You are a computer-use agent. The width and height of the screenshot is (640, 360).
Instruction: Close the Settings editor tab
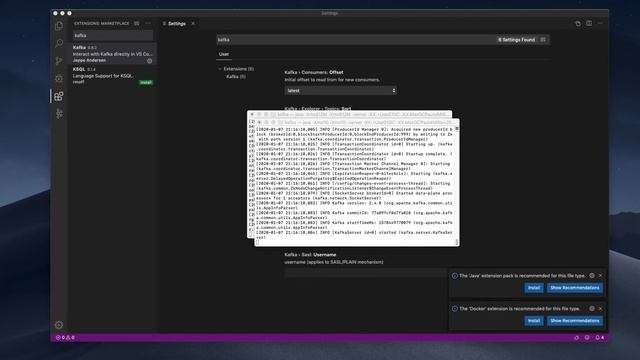pos(193,24)
